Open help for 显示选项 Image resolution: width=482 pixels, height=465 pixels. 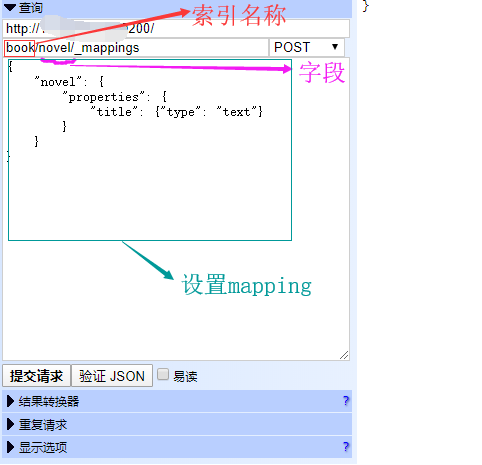346,447
